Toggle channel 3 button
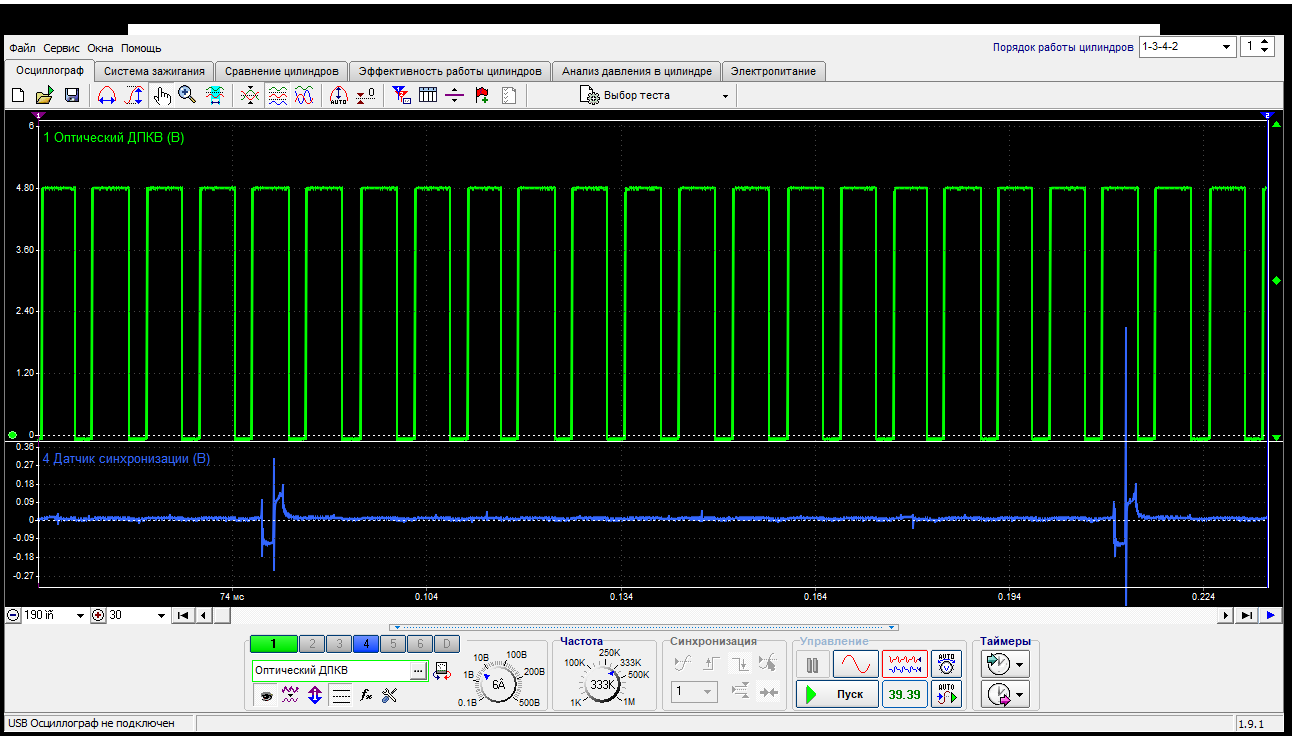Image resolution: width=1296 pixels, height=736 pixels. (x=339, y=644)
